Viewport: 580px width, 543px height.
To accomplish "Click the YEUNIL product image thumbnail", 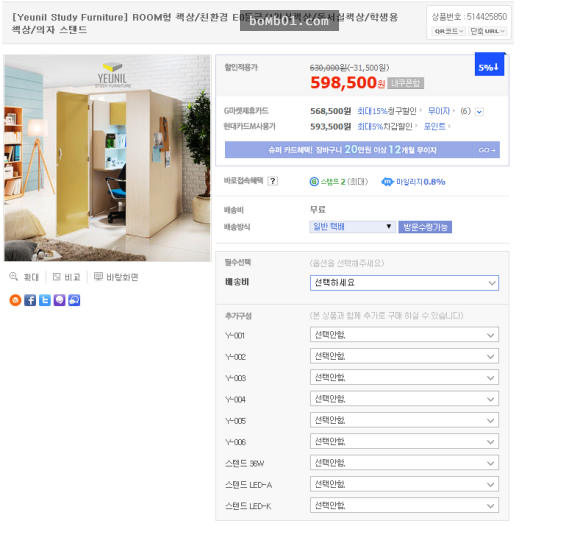I will (x=107, y=158).
